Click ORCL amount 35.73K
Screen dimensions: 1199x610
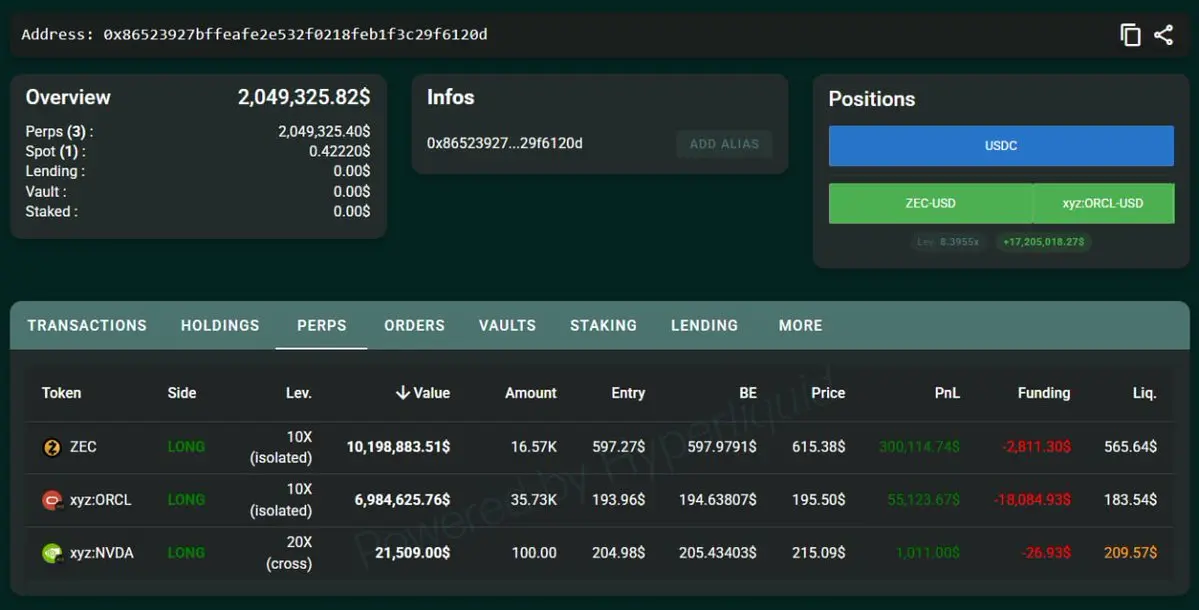click(534, 500)
